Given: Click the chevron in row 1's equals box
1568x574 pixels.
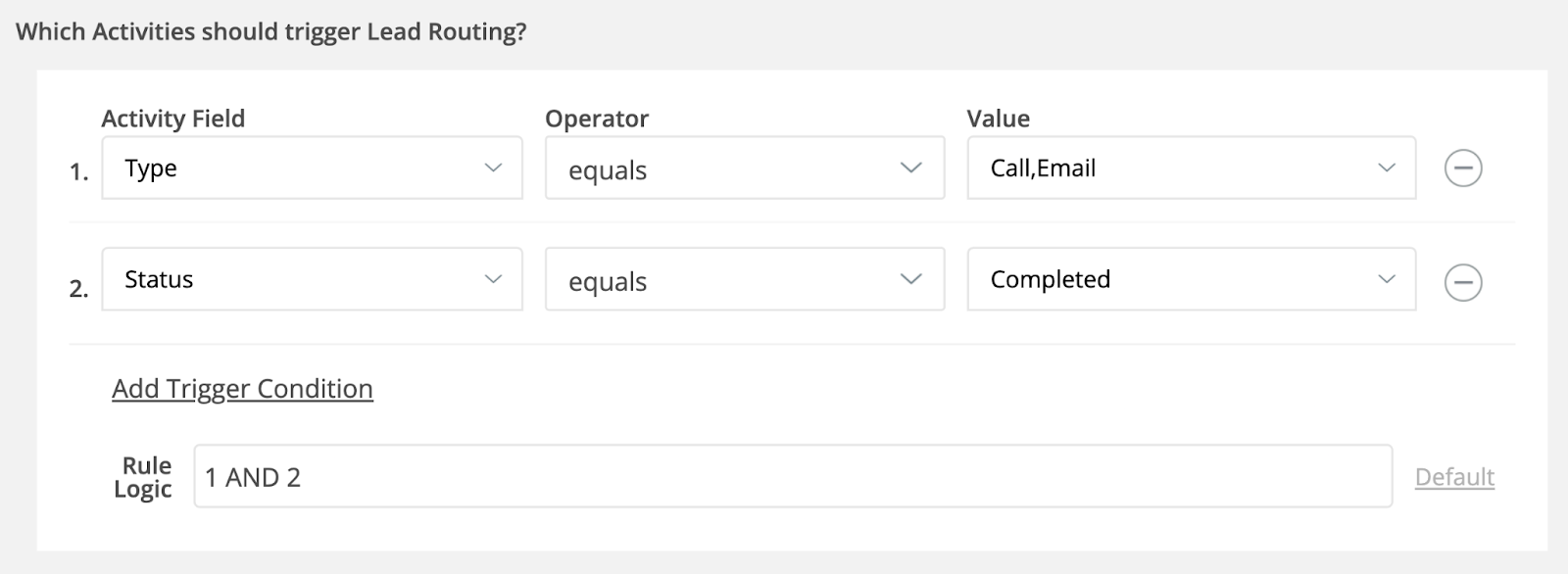Looking at the screenshot, I should pyautogui.click(x=911, y=167).
